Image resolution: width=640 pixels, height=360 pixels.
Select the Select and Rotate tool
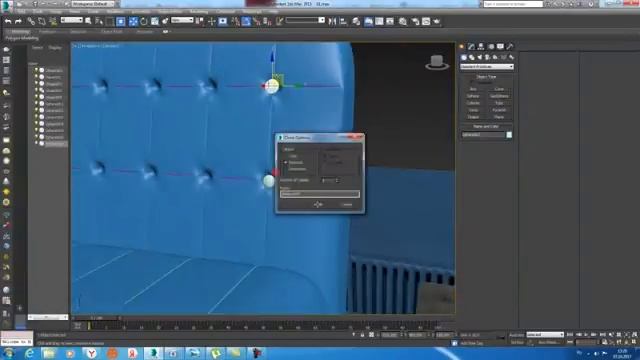point(144,21)
